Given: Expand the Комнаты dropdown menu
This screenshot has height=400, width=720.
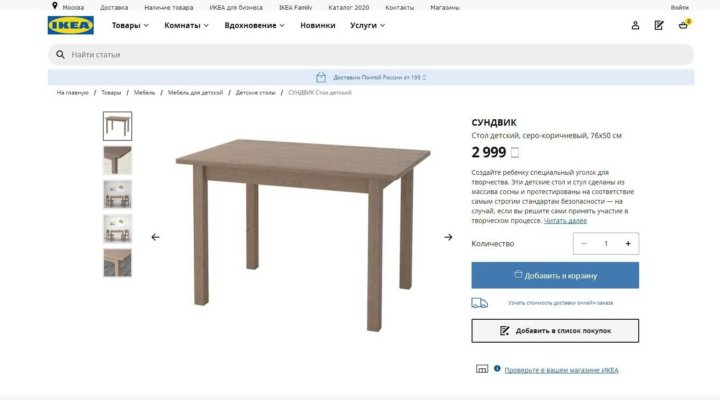Looking at the screenshot, I should 186,25.
